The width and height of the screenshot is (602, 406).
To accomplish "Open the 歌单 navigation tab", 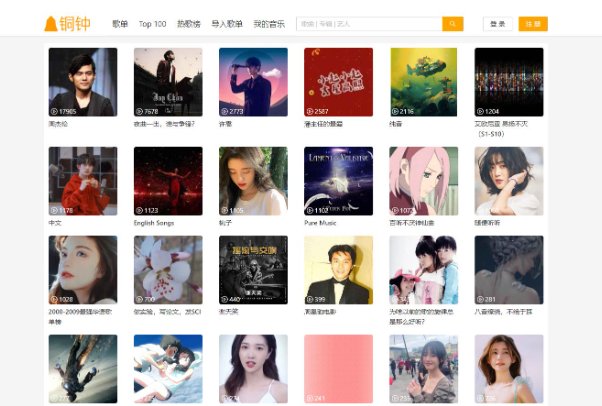I will pyautogui.click(x=120, y=24).
